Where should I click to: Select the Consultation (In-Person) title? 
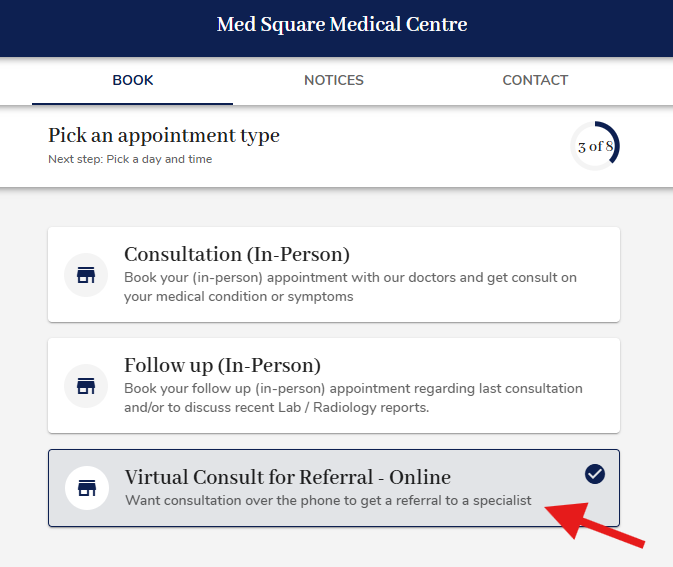237,254
